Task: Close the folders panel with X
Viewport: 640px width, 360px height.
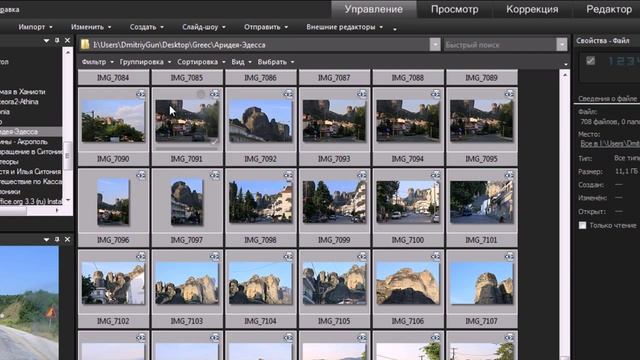Action: tap(67, 40)
